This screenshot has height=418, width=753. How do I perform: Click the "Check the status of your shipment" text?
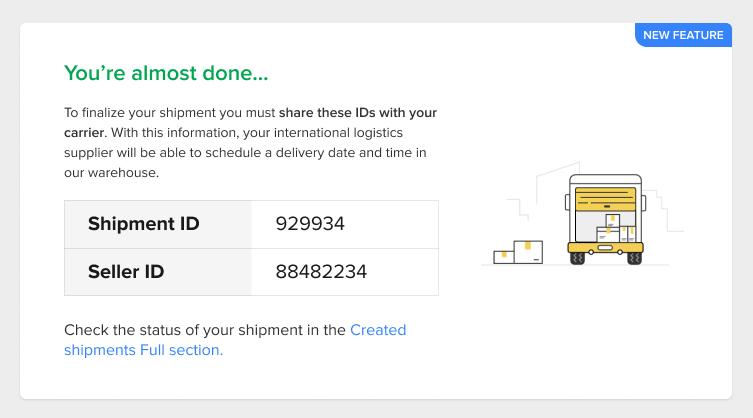(205, 330)
